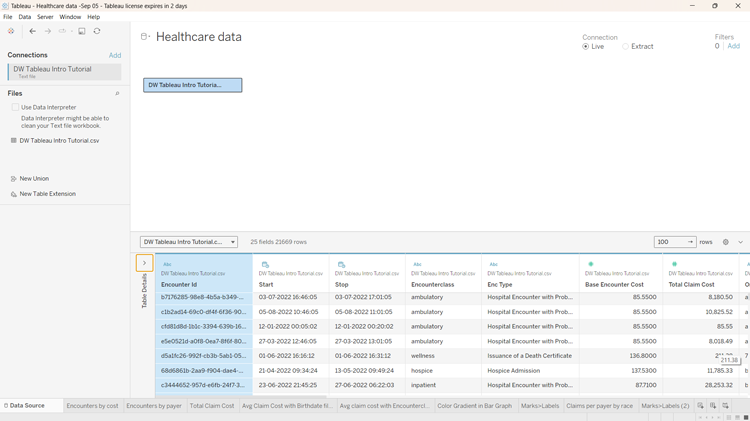Select the Live connection option
The width and height of the screenshot is (750, 421).
586,46
